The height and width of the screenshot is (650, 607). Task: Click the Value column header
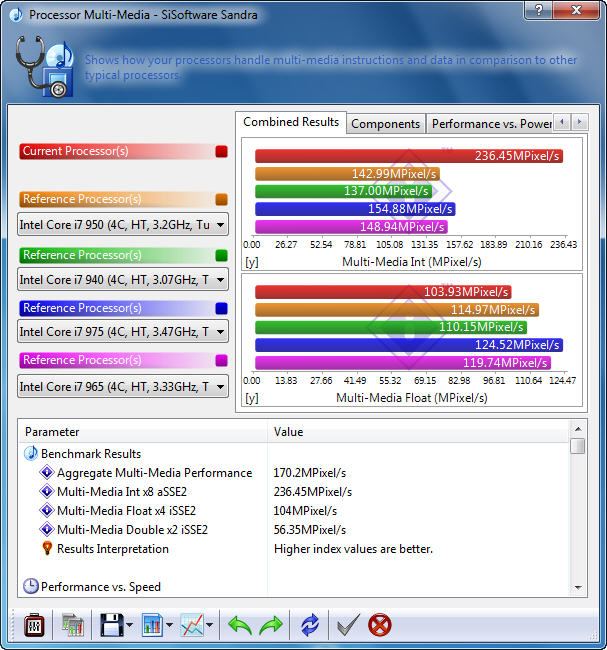click(418, 432)
